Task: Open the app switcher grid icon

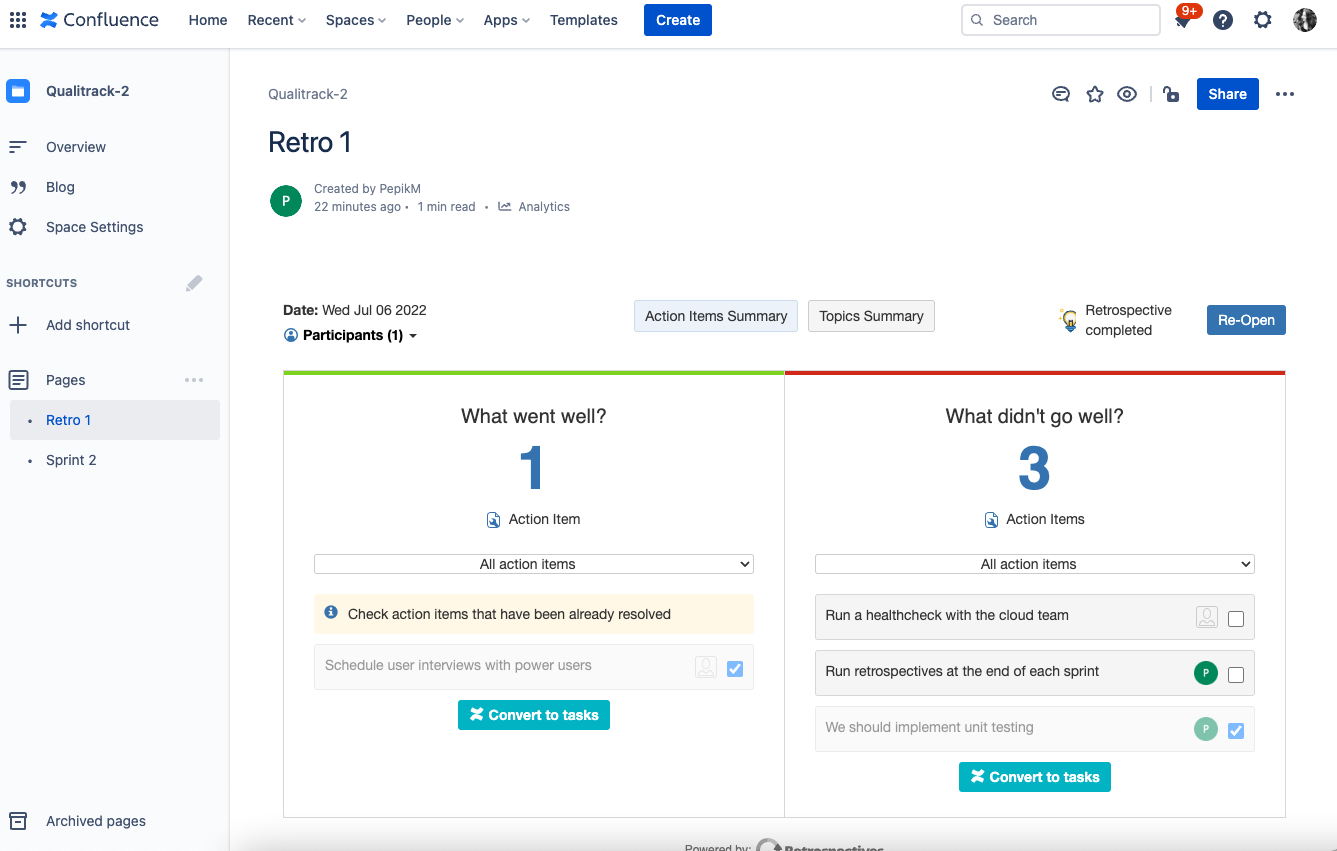Action: (18, 20)
